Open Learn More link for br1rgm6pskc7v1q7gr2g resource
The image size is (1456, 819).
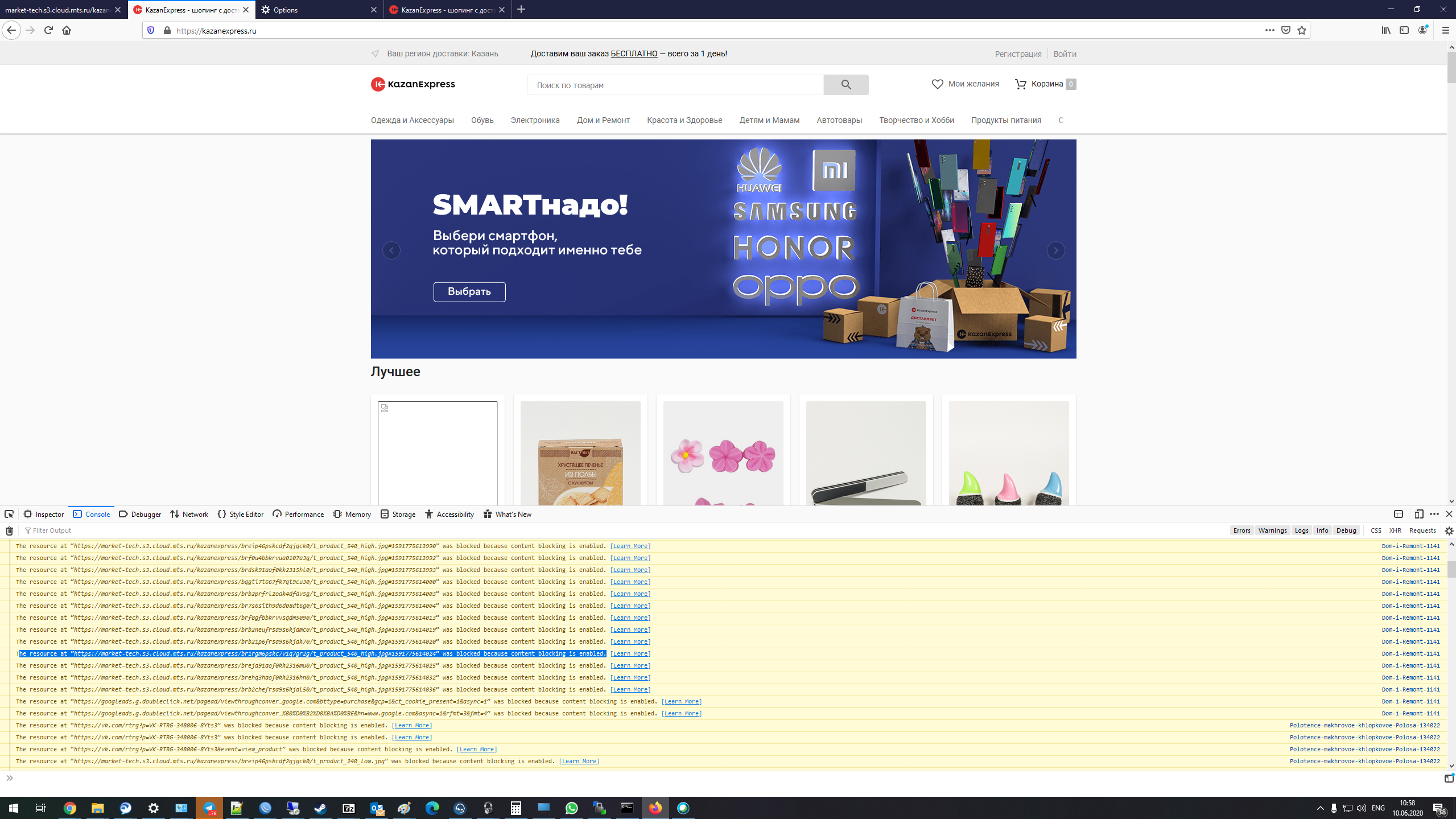(630, 653)
